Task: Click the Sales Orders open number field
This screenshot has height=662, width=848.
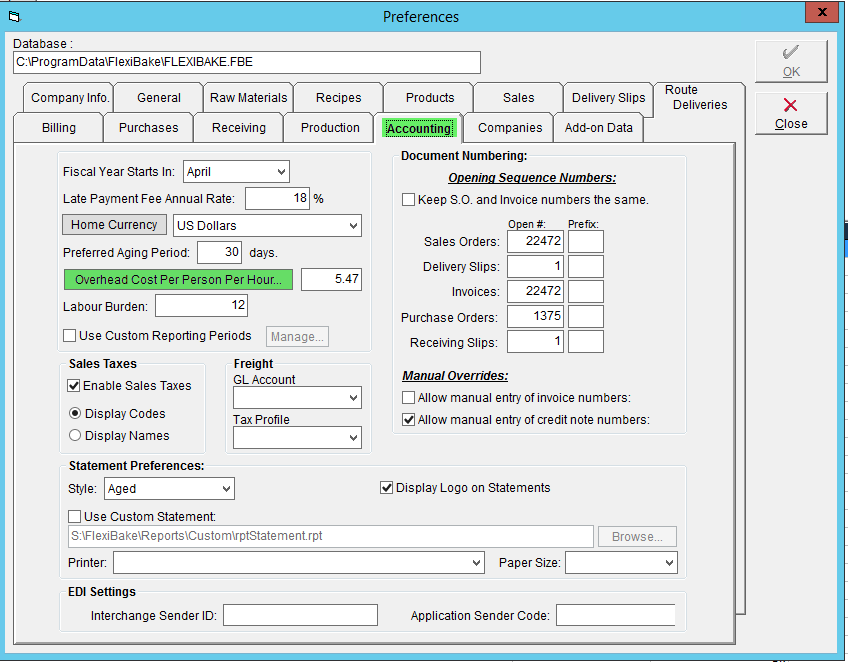Action: [535, 241]
